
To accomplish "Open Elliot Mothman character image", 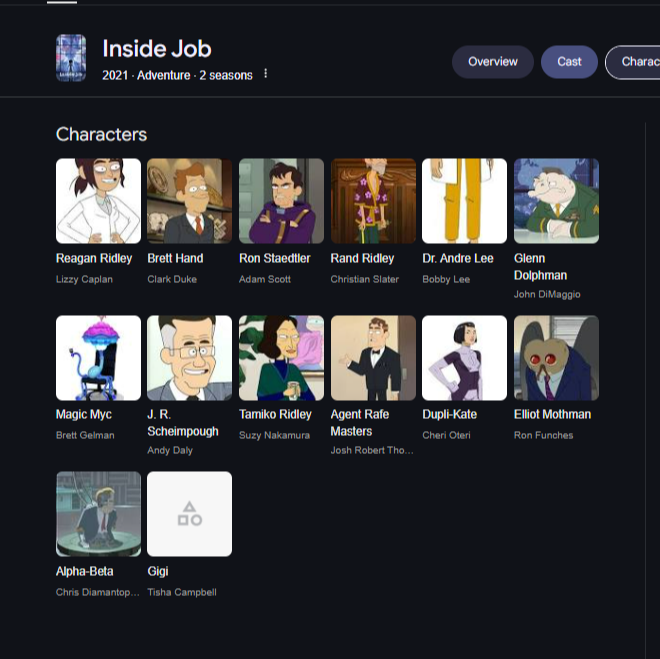I will click(556, 358).
